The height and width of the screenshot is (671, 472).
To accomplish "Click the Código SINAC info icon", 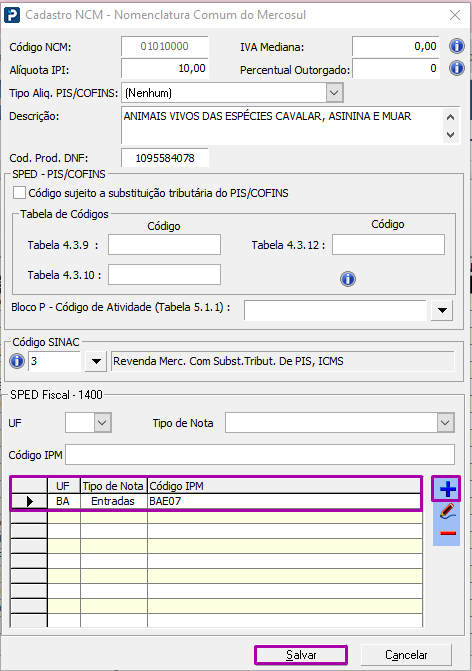I will [x=17, y=361].
